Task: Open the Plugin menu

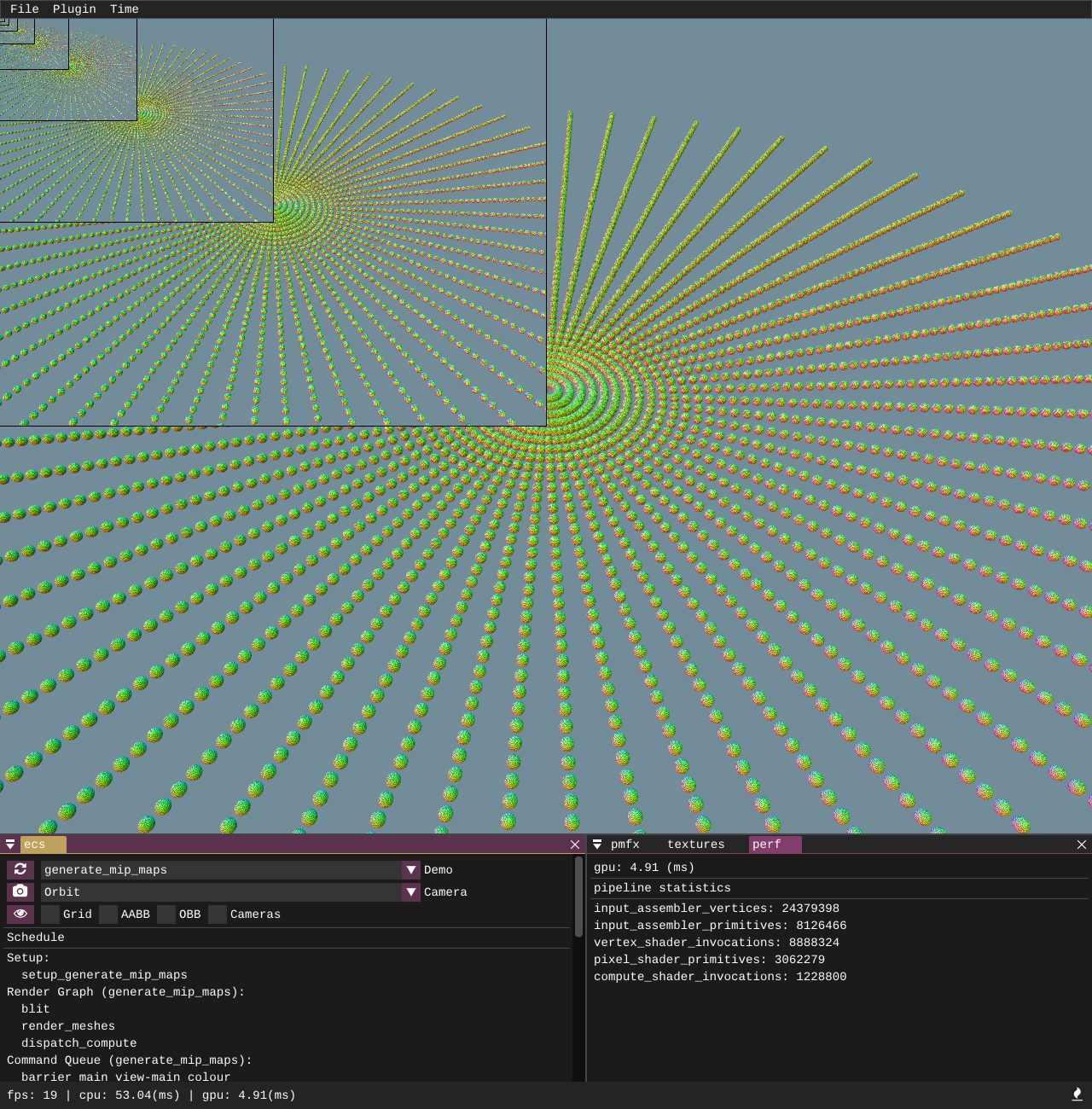Action: [x=74, y=9]
